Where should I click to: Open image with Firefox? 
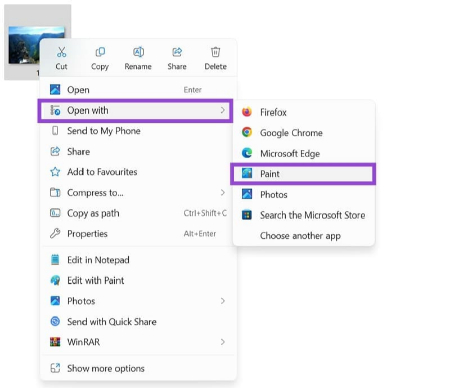coord(304,112)
